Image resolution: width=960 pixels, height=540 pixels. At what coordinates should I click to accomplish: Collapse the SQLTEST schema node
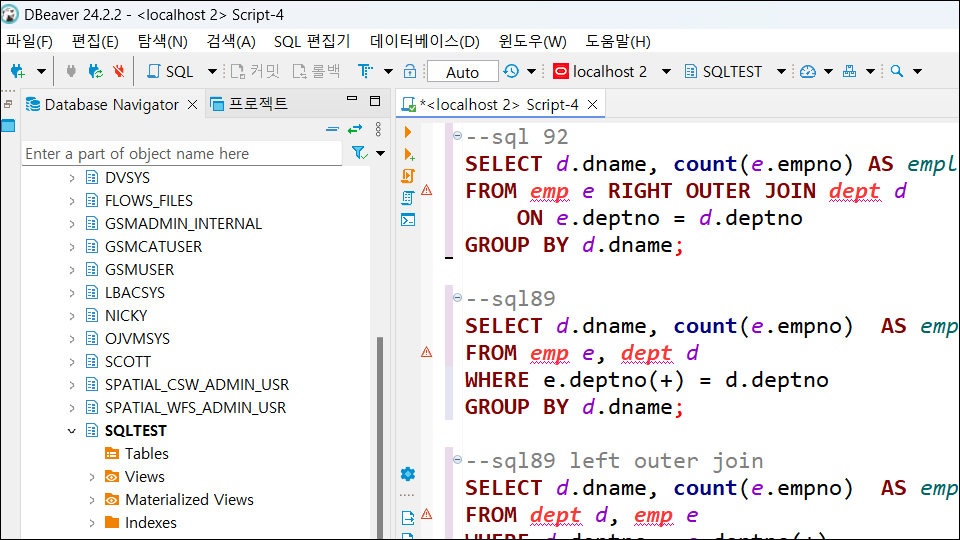(72, 431)
